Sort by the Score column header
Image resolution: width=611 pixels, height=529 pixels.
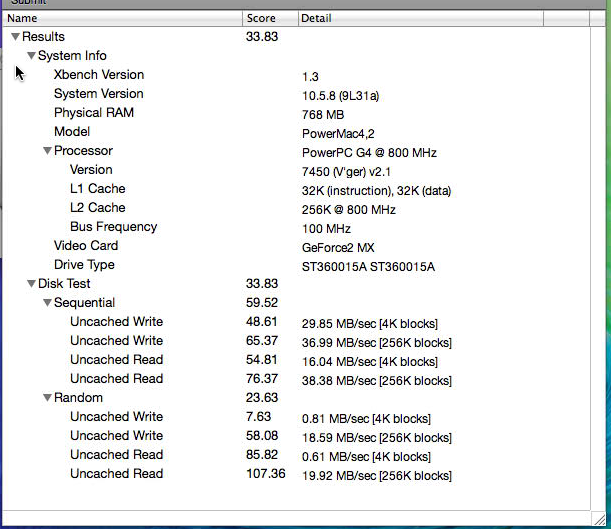coord(270,18)
